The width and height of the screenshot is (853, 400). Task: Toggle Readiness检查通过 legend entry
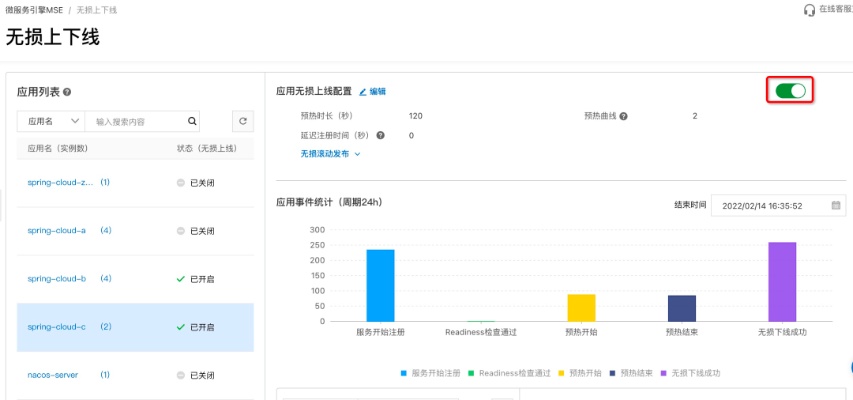[x=509, y=373]
